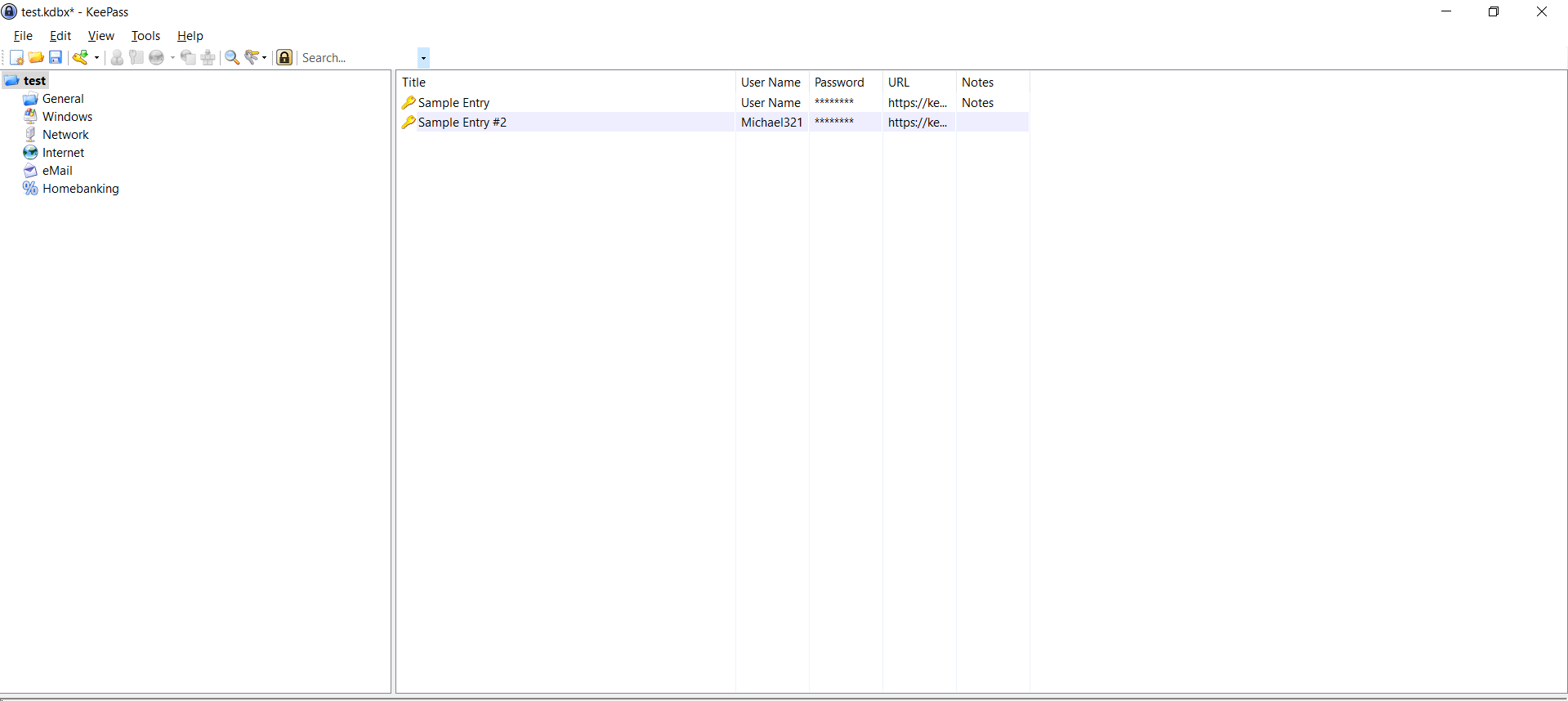The height and width of the screenshot is (701, 1568).
Task: Click the test root folder icon
Action: click(11, 80)
